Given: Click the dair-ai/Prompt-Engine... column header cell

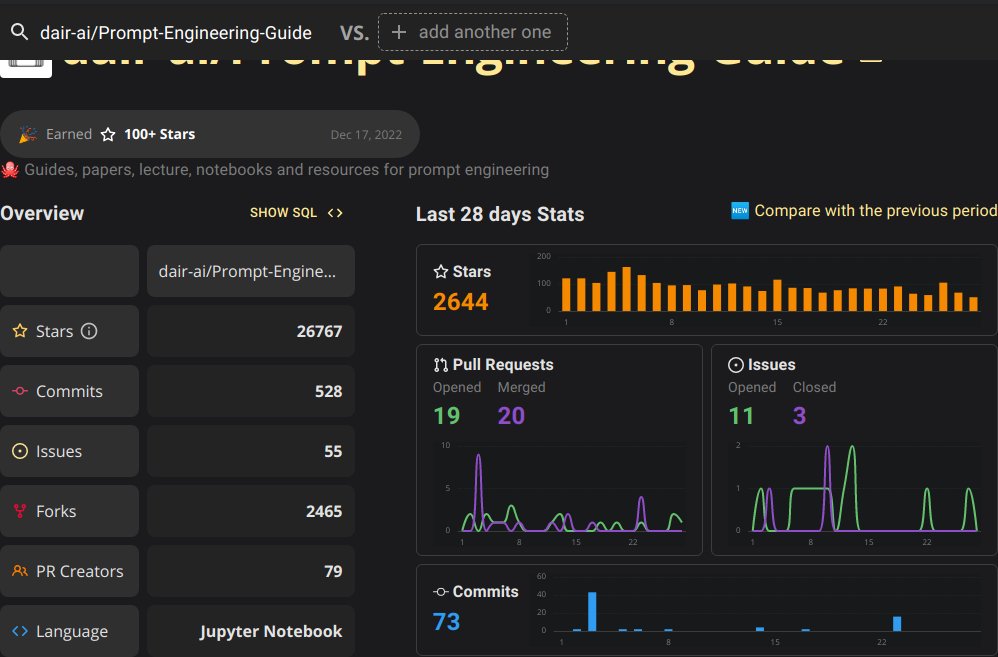Looking at the screenshot, I should click(251, 271).
